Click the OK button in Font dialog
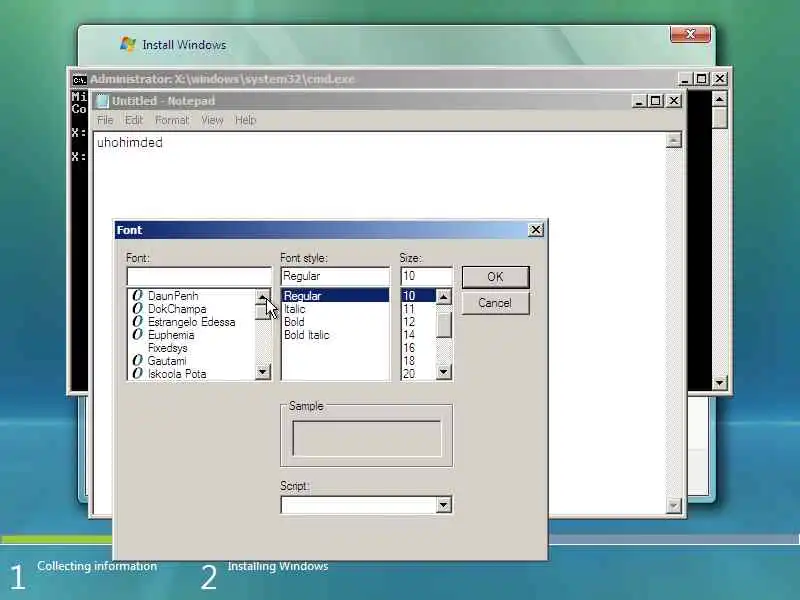The height and width of the screenshot is (600, 800). coord(495,277)
